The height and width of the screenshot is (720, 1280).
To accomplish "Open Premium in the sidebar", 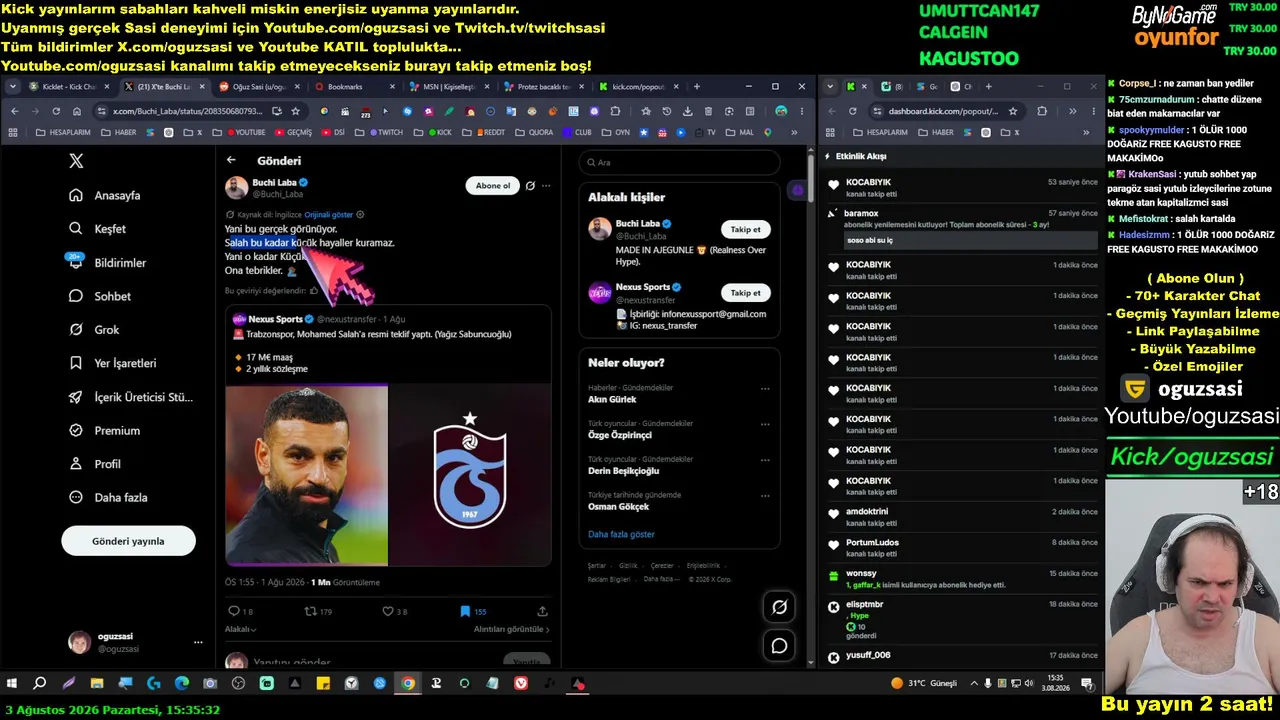I will [104, 431].
